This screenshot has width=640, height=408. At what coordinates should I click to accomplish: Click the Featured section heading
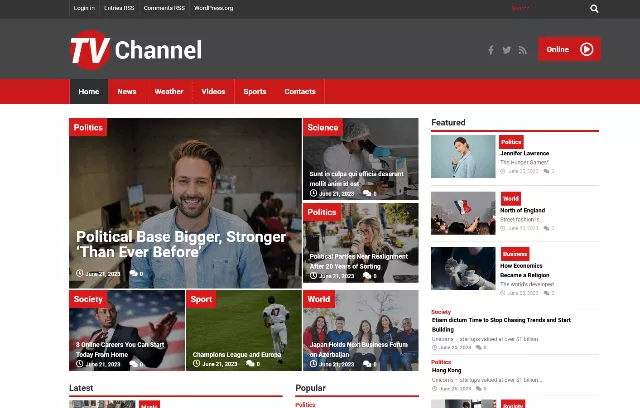tap(448, 122)
